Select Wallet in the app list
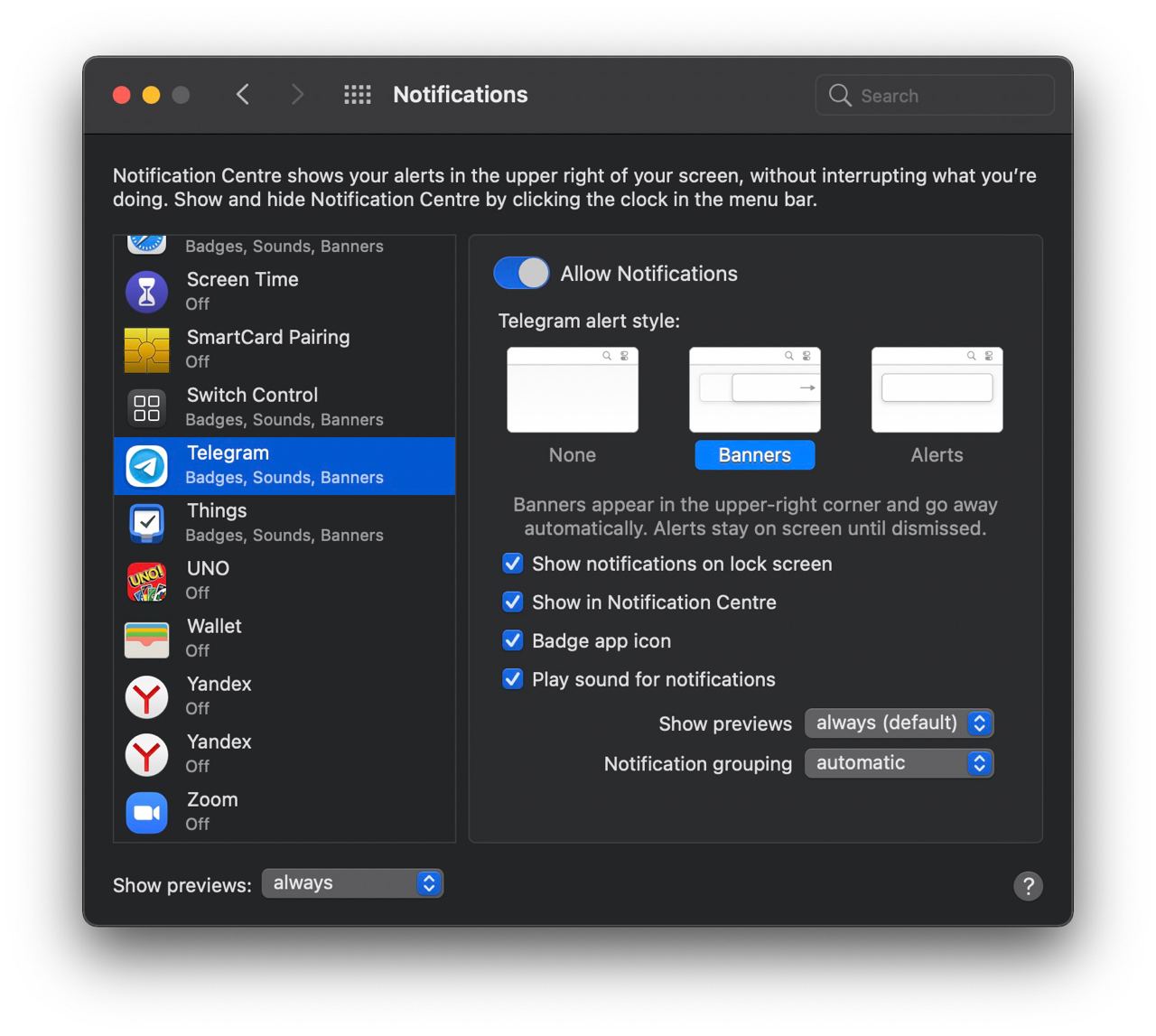The width and height of the screenshot is (1156, 1036). pyautogui.click(x=284, y=639)
